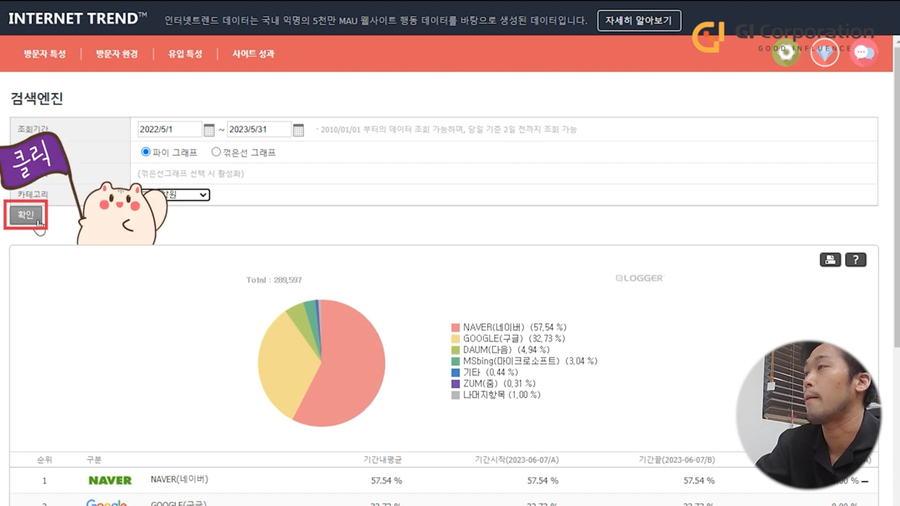Click the 나머지항목 (1.00 %) legend entry
This screenshot has width=900, height=506.
pos(496,395)
